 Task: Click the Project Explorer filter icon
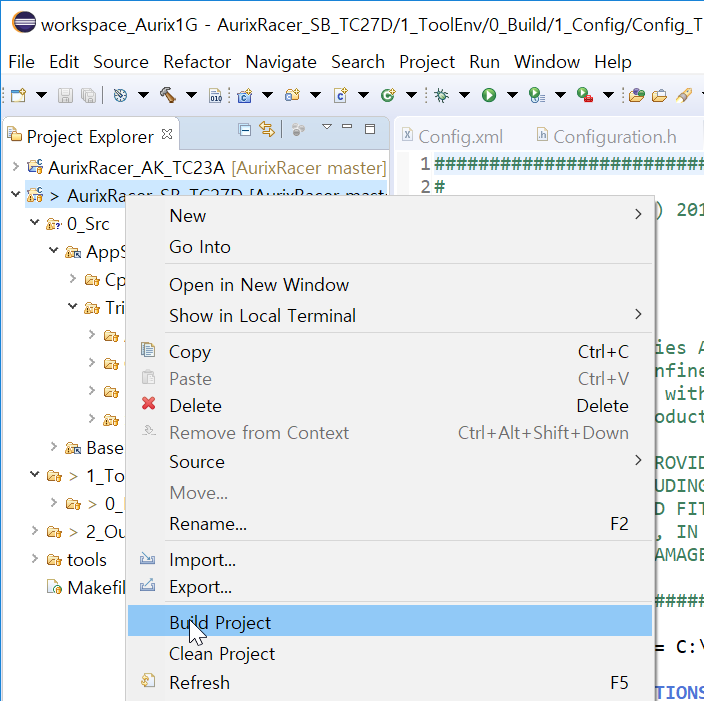coord(298,130)
